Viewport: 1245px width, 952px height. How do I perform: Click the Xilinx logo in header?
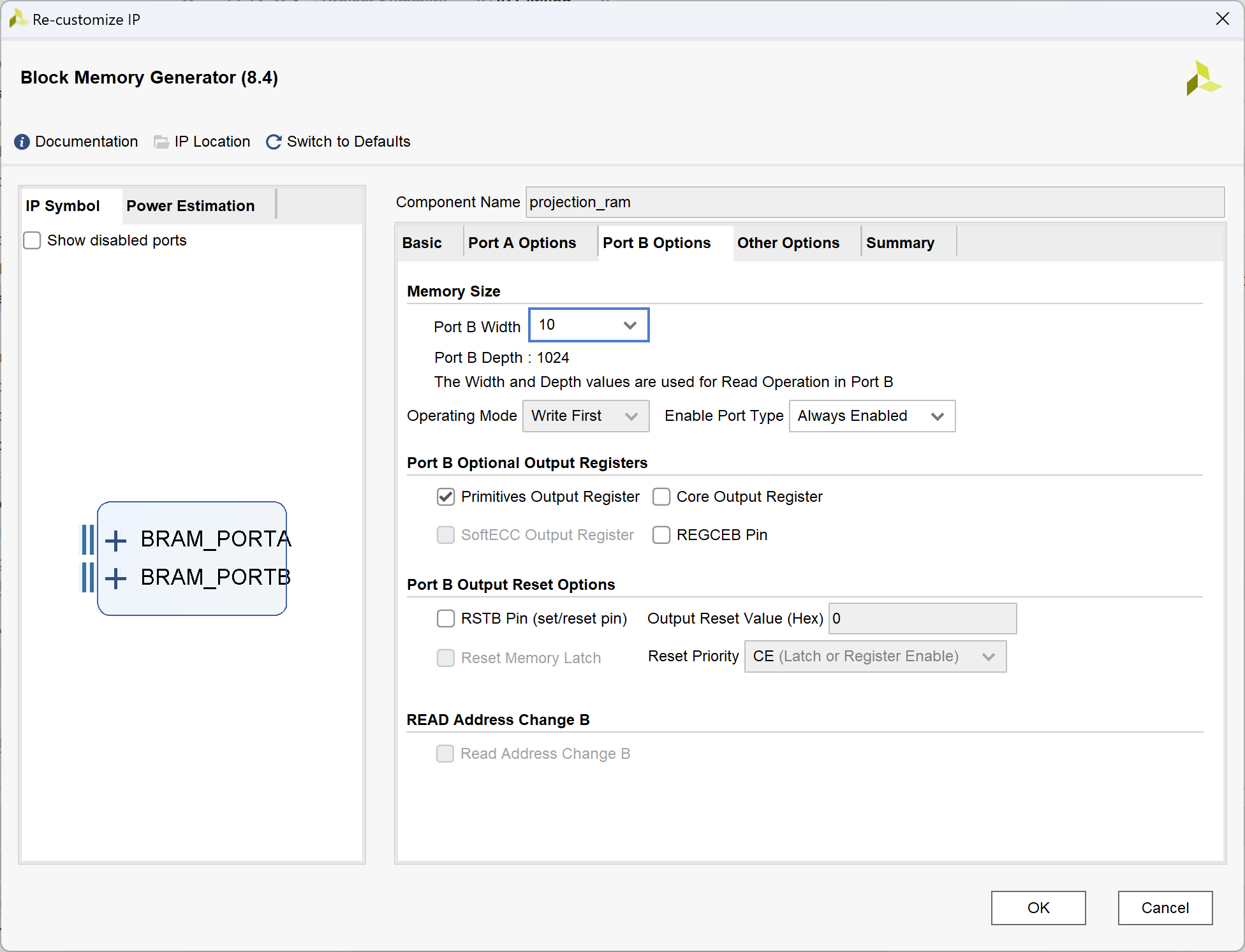click(1202, 79)
